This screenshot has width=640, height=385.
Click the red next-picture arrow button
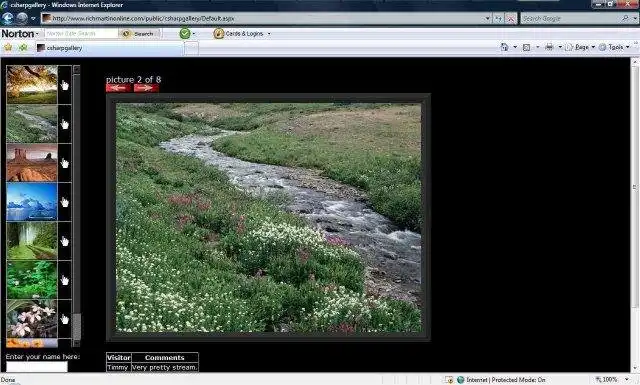(x=146, y=88)
